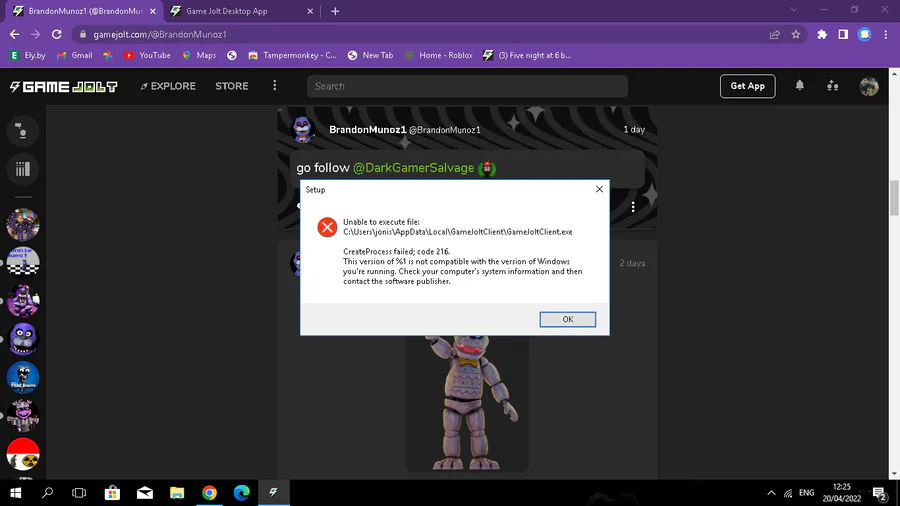Open the browser extensions puzzle icon

(x=822, y=34)
